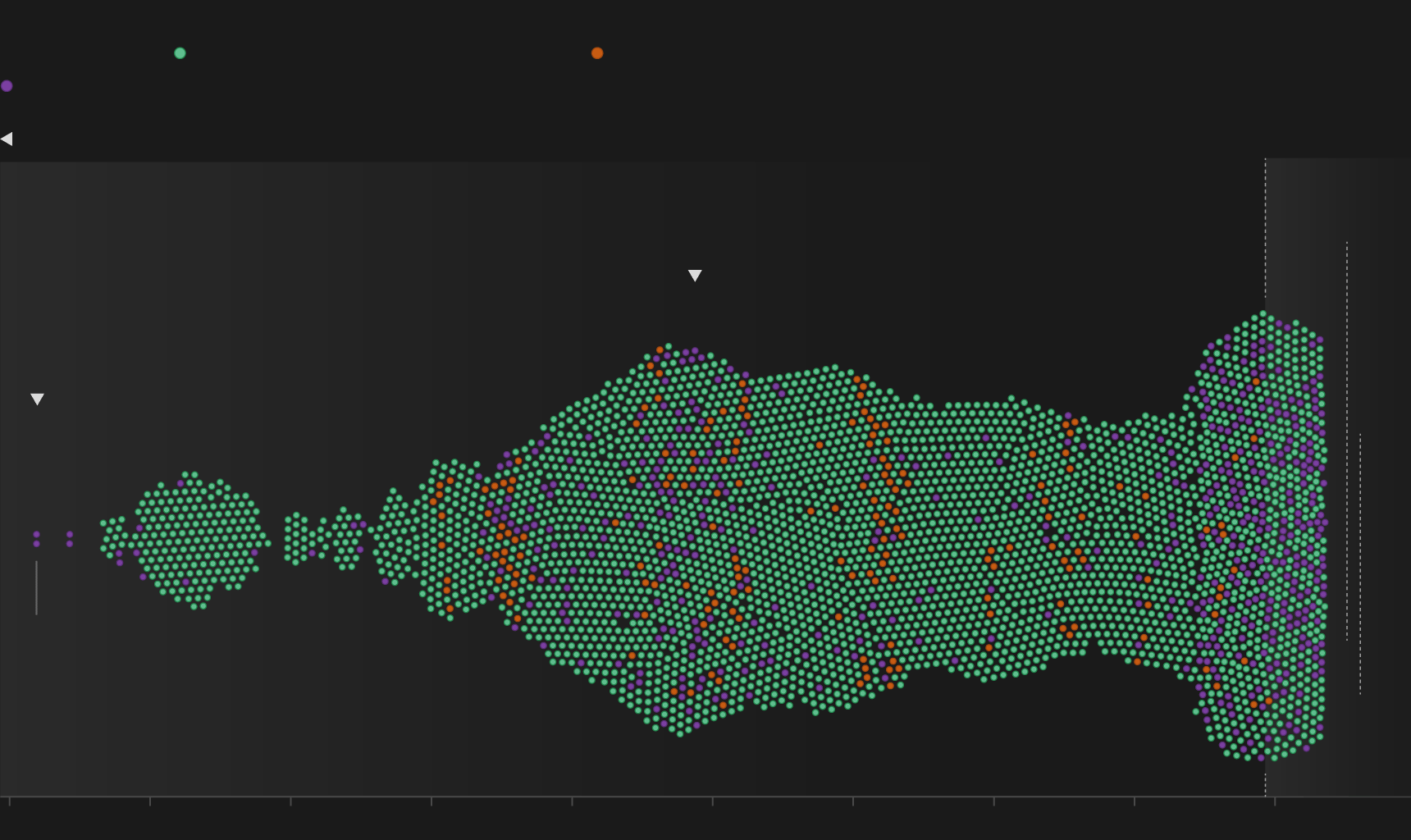Click the first tick on the horizontal axis

click(10, 801)
